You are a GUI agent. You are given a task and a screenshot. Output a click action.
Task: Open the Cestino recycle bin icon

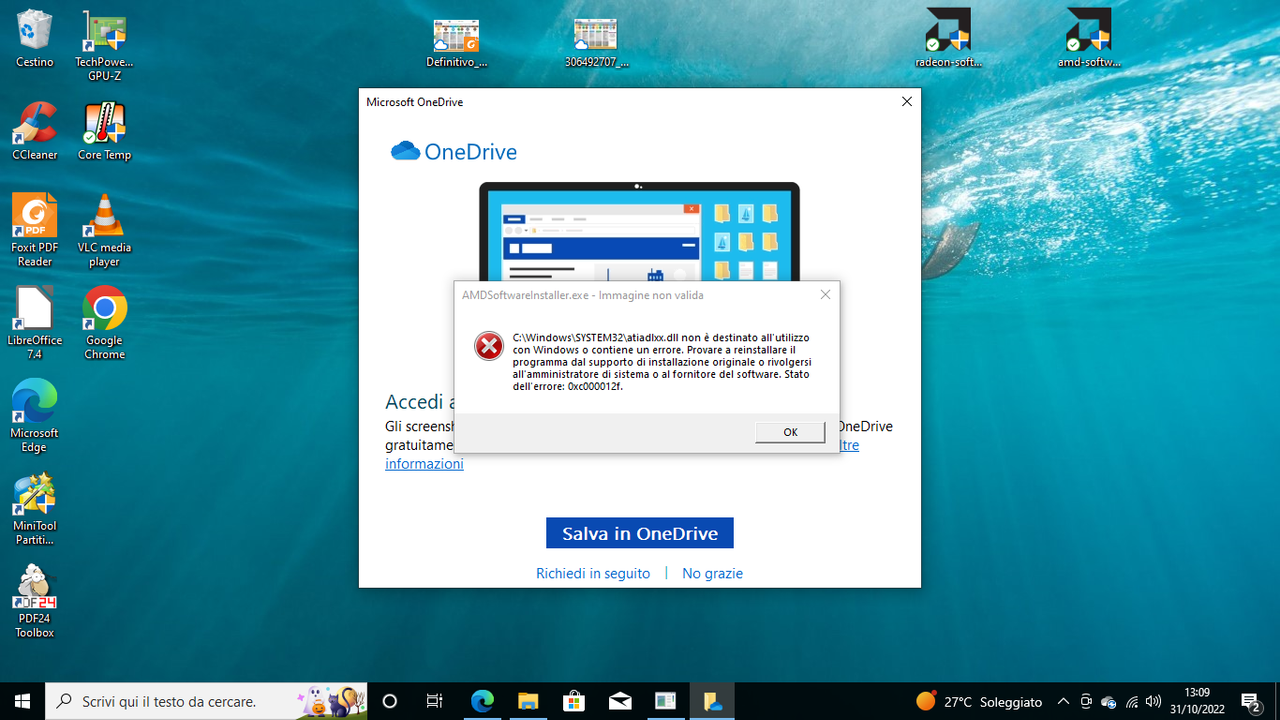pos(34,39)
